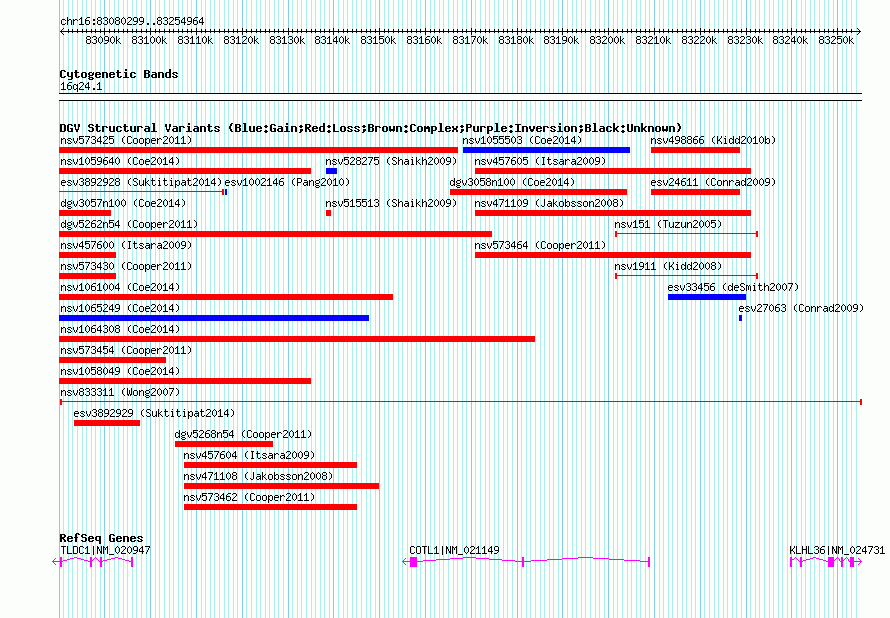Click dgv5268n54 (Cooper2011) label
The height and width of the screenshot is (618, 890).
[x=244, y=434]
